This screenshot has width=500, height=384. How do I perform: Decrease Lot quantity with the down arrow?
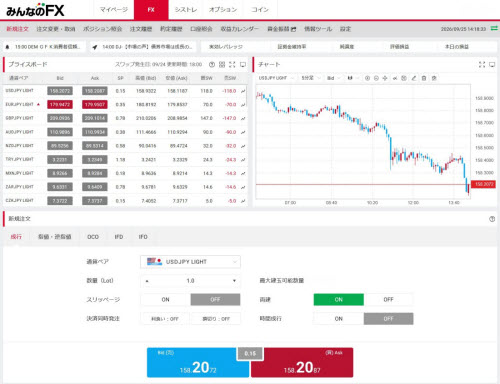pyautogui.click(x=234, y=281)
